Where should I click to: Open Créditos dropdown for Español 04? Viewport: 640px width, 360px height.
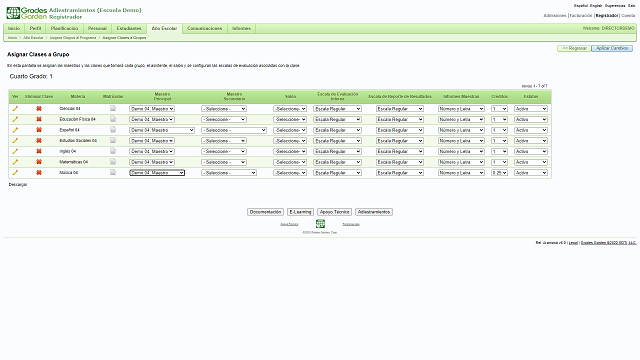[x=499, y=130]
